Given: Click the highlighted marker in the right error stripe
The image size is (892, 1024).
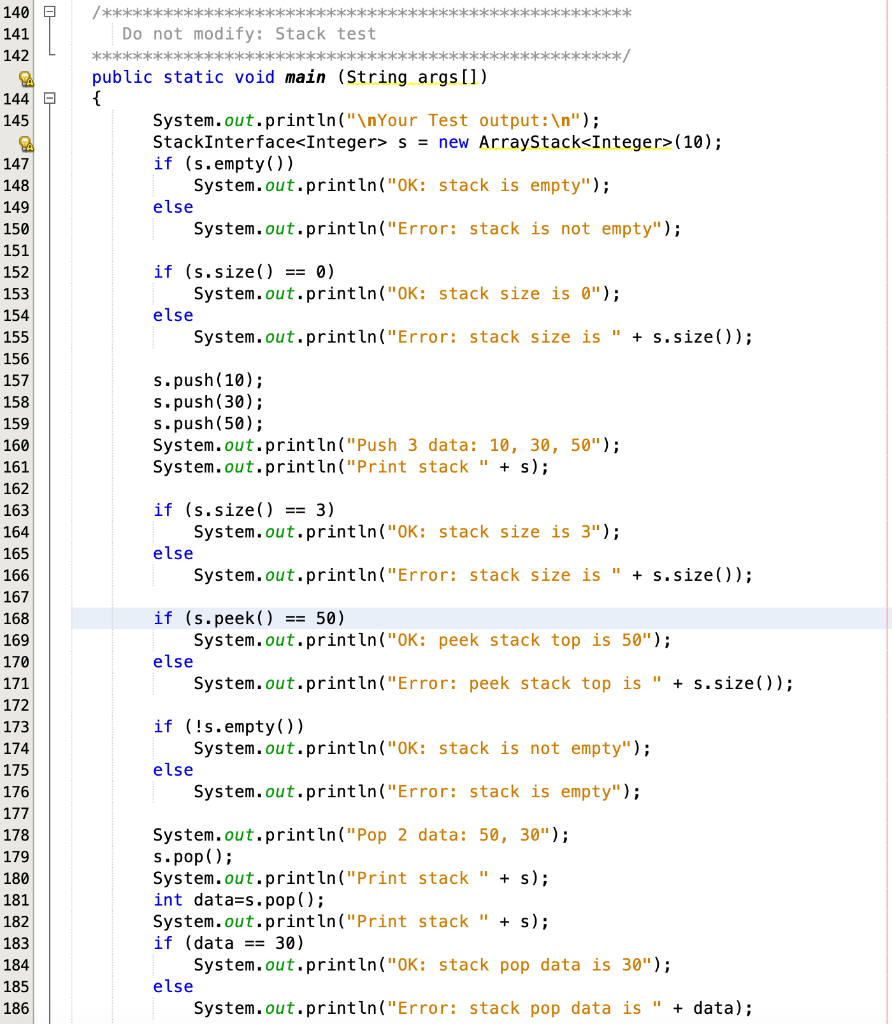Looking at the screenshot, I should point(886,619).
